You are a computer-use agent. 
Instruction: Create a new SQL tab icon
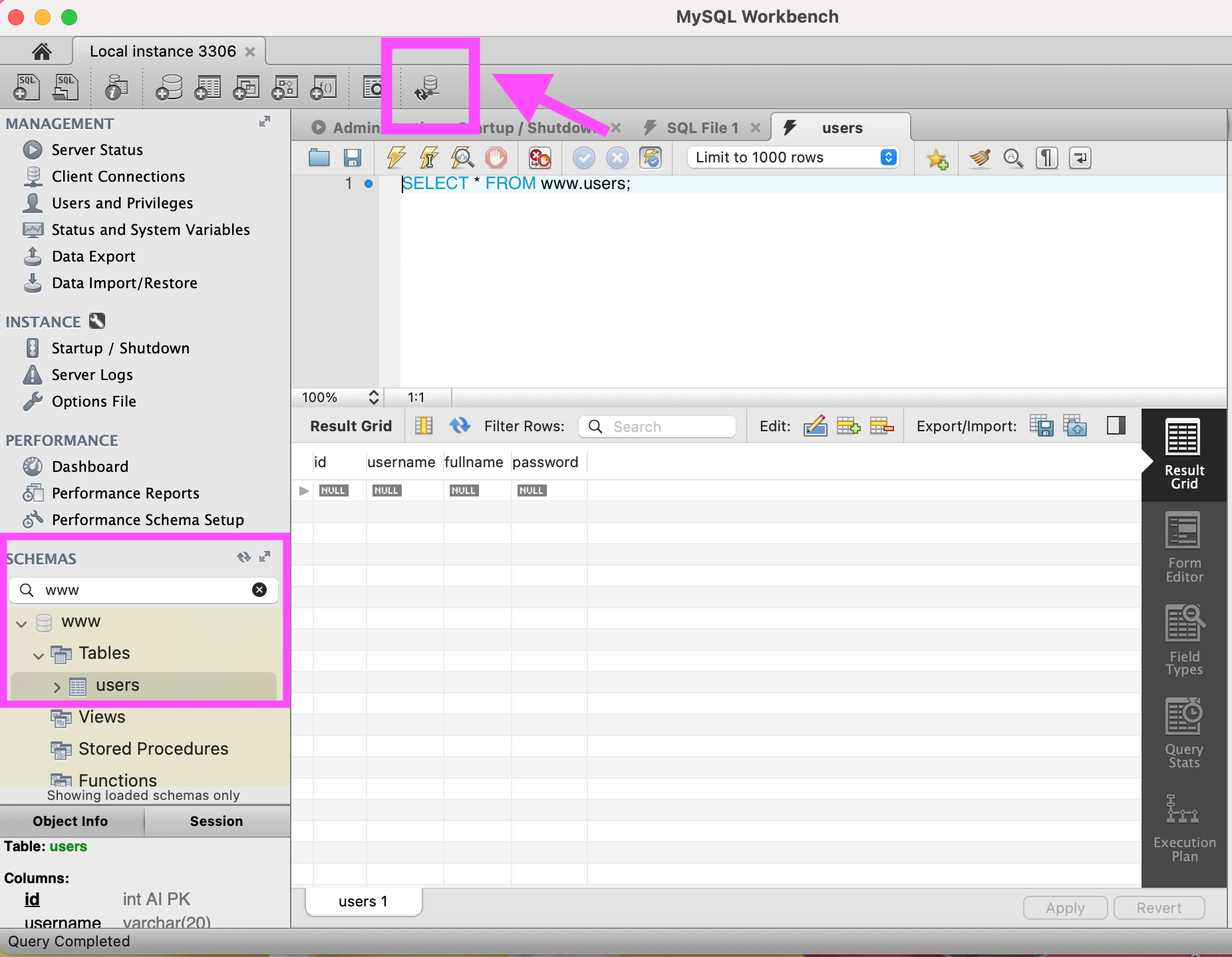27,87
